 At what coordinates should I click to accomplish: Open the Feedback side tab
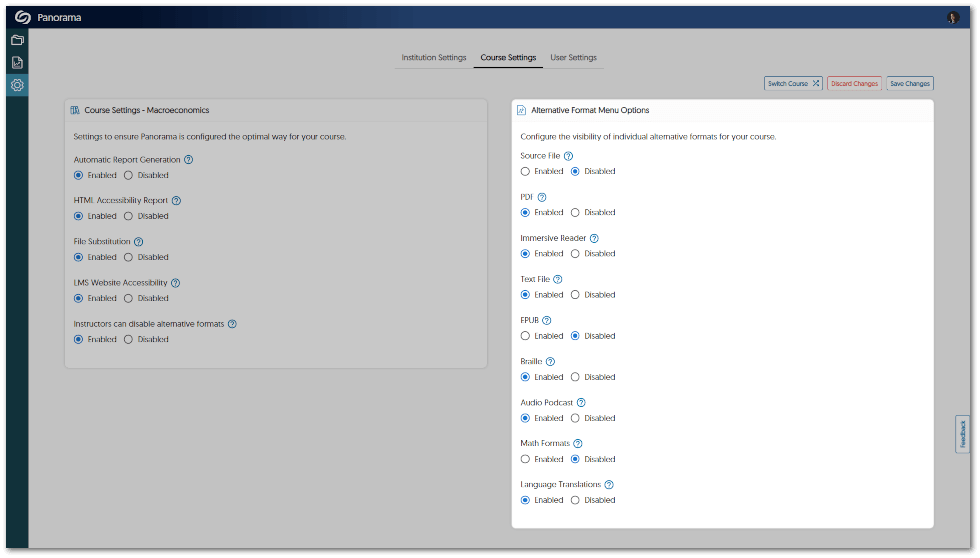pos(962,434)
